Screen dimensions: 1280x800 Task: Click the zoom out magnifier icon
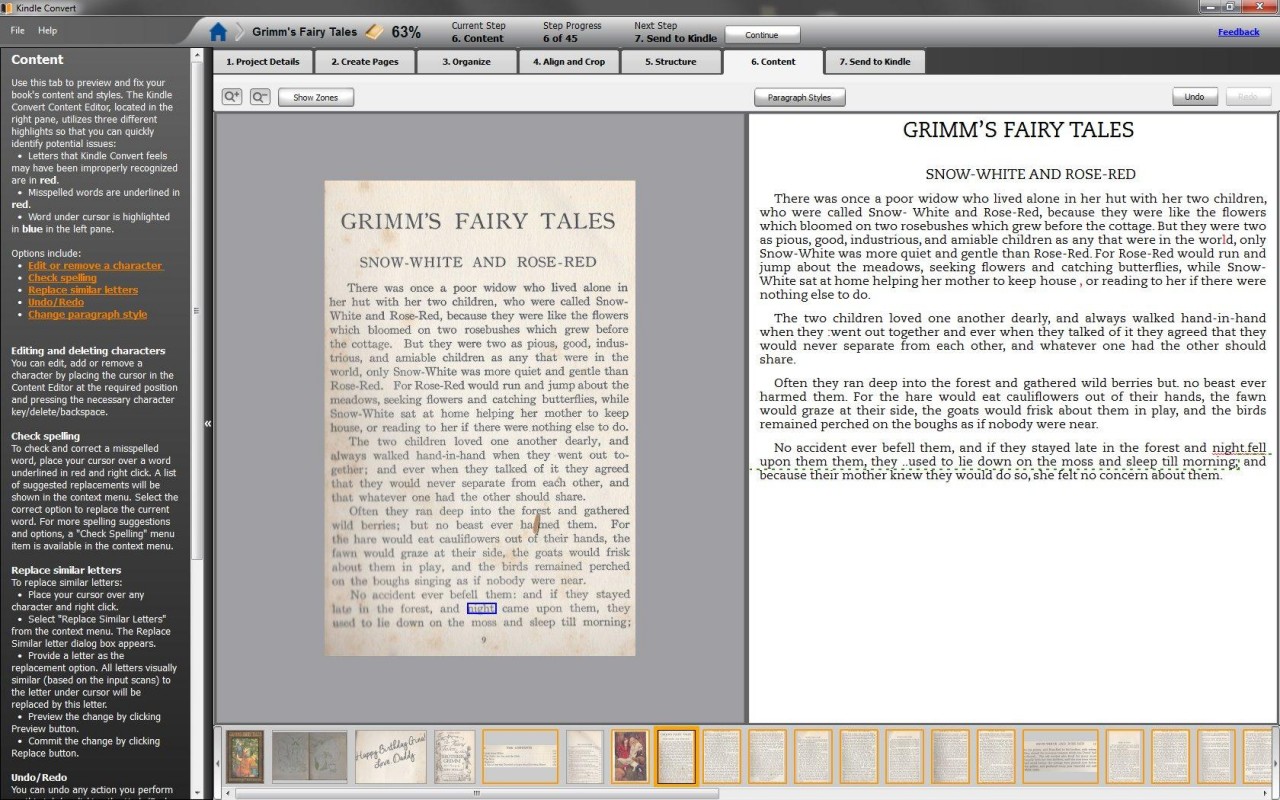coord(260,97)
